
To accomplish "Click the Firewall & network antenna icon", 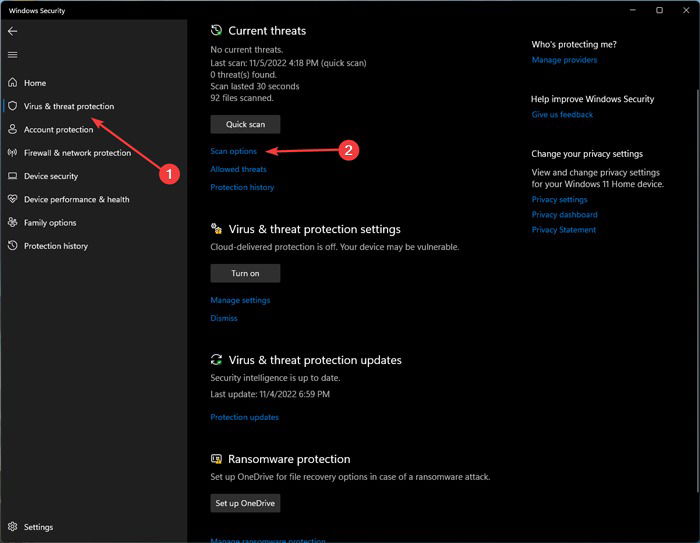I will pyautogui.click(x=12, y=152).
